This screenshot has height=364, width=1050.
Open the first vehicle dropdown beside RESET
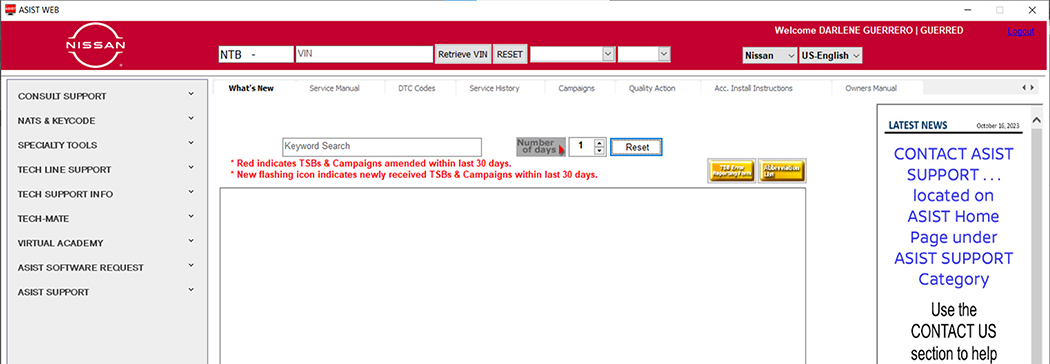point(573,54)
